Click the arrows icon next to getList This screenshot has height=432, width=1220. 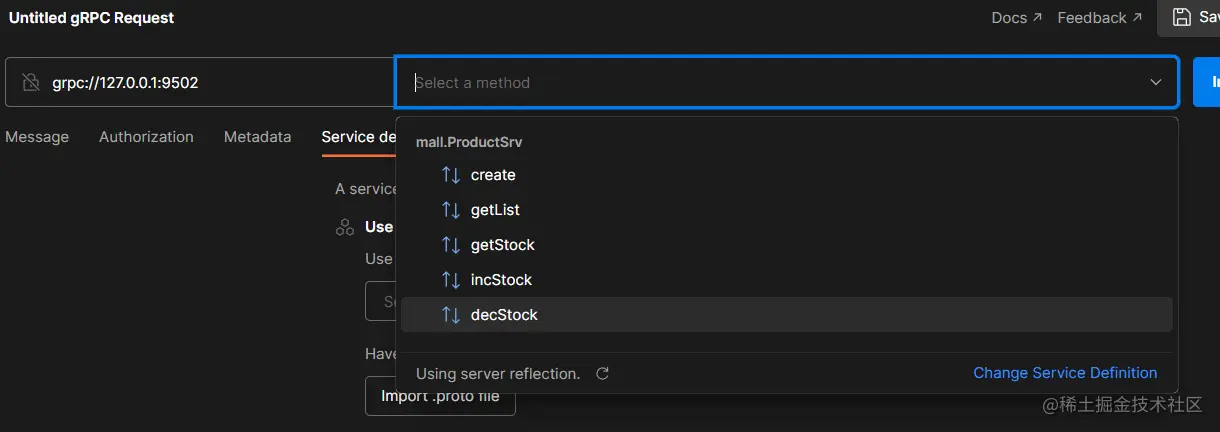(x=451, y=210)
